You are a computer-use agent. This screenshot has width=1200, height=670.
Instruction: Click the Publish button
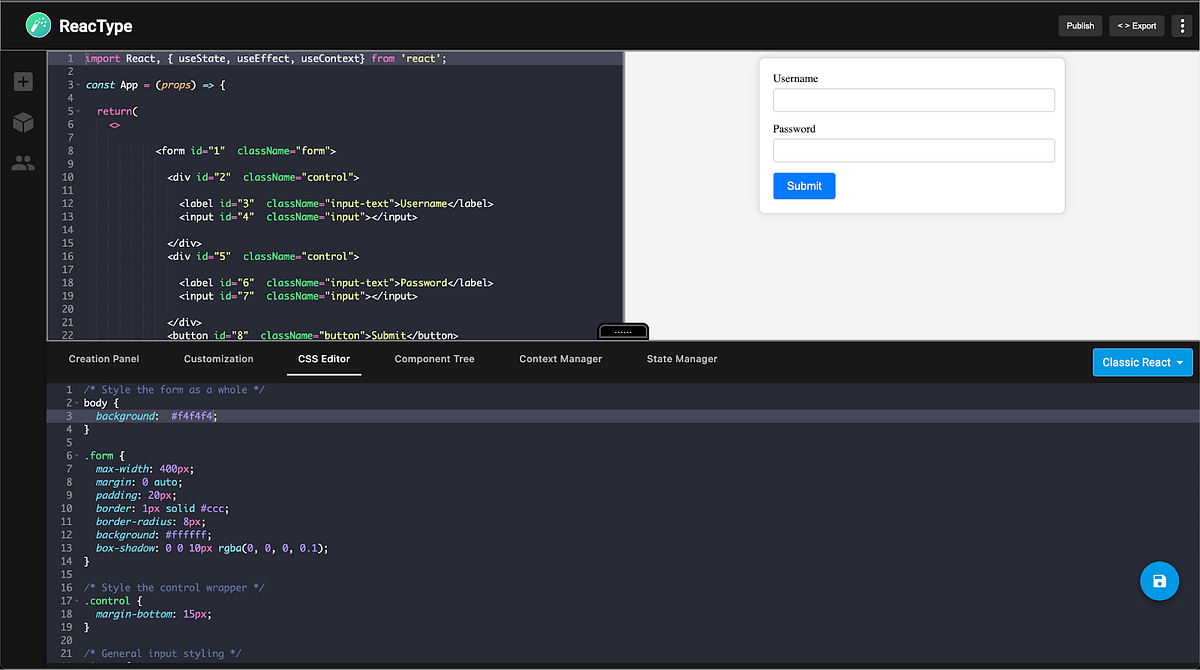(1080, 25)
